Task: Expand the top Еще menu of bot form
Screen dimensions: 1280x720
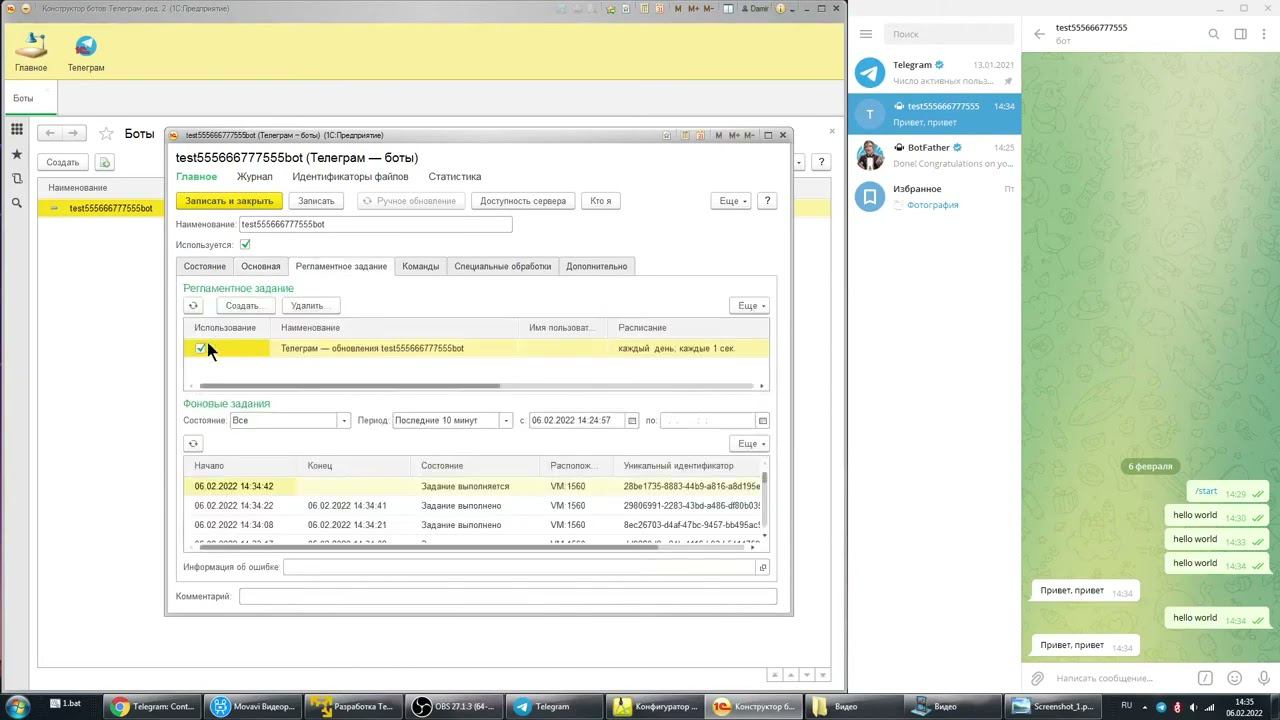Action: [733, 201]
